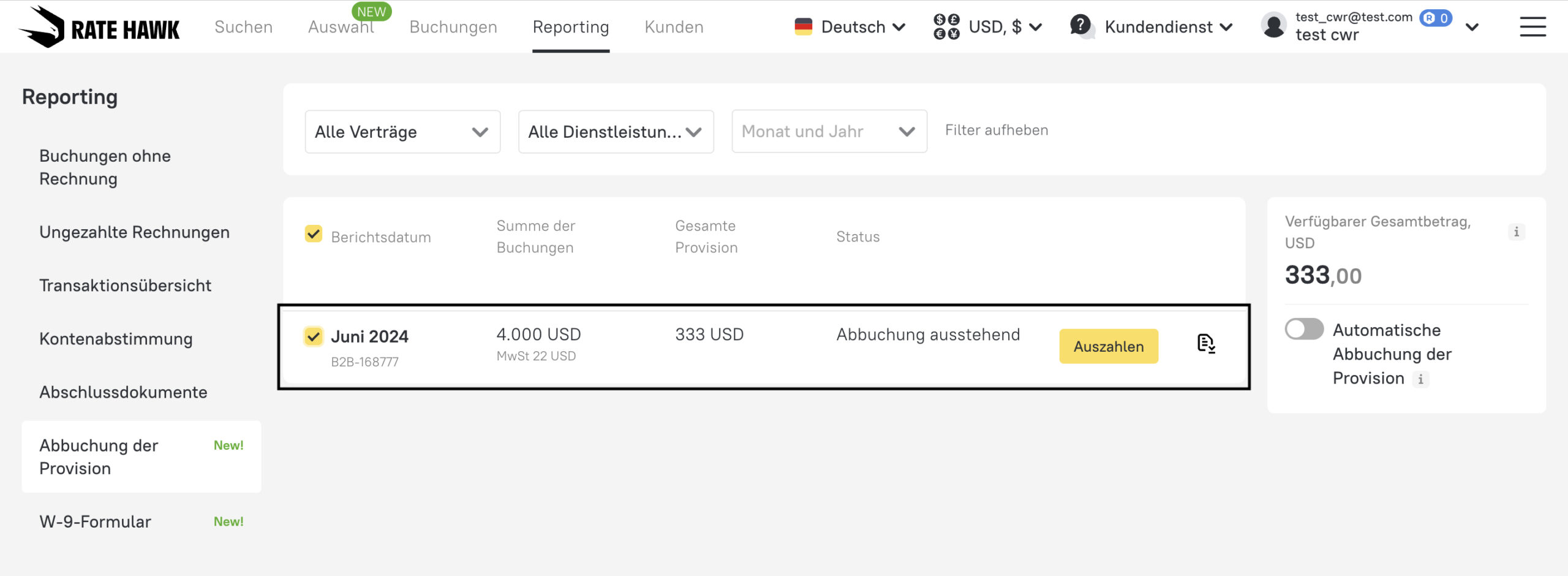Open the Monat und Jahr selector
This screenshot has width=1568, height=576.
tap(829, 132)
